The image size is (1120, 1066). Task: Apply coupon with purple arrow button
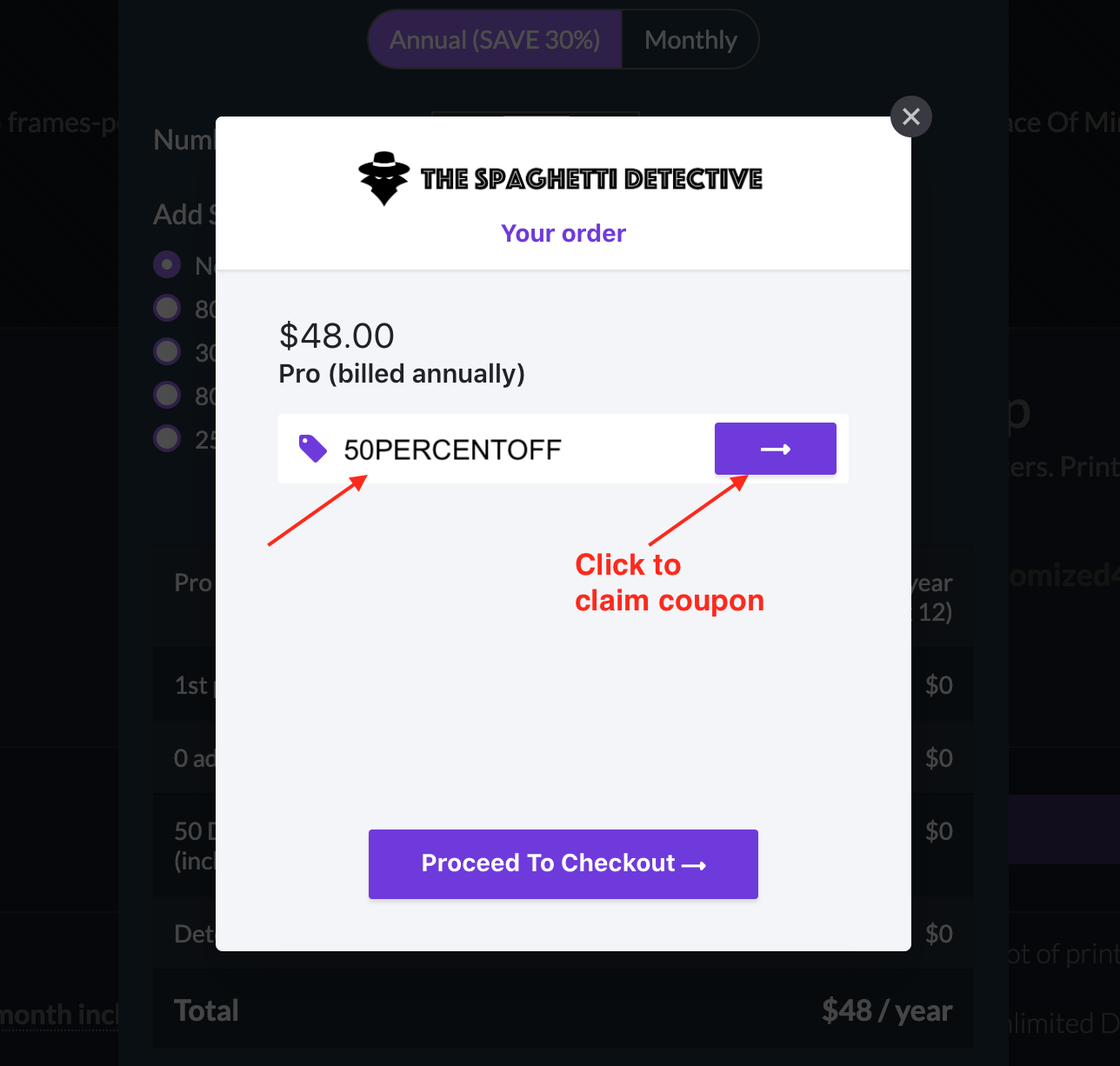point(776,449)
